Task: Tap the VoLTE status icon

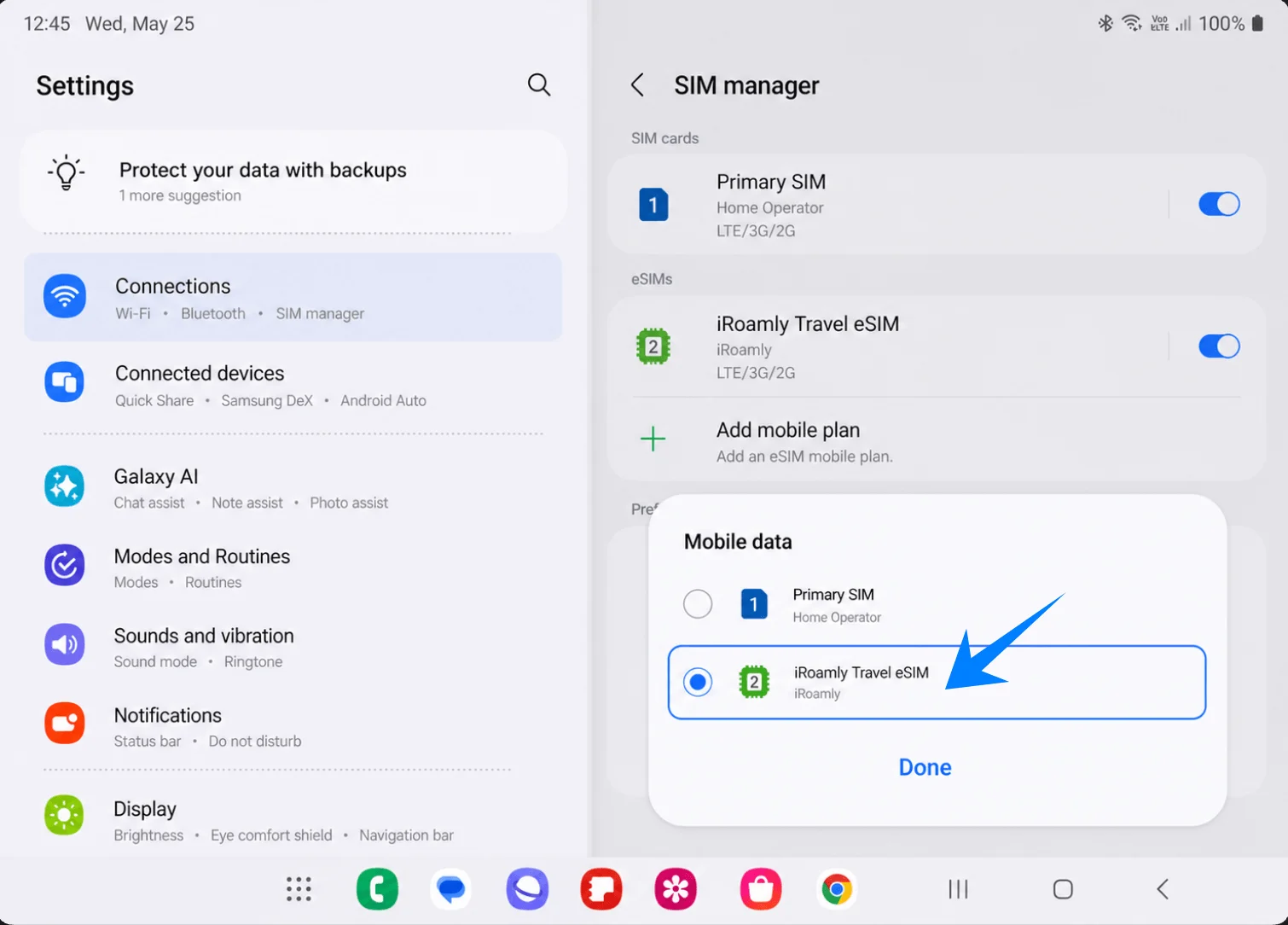Action: coord(1159,24)
